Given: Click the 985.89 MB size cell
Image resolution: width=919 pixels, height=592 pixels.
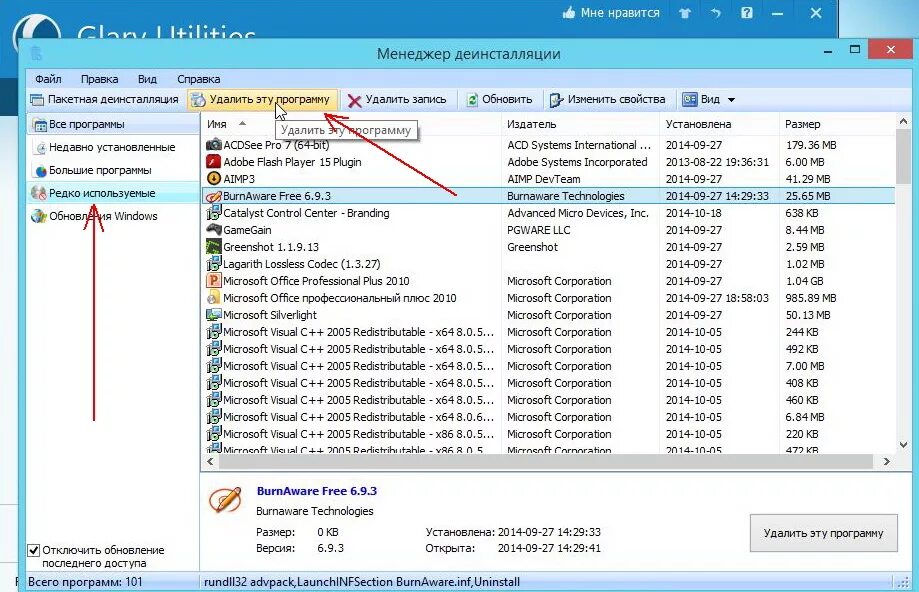Looking at the screenshot, I should coord(811,298).
